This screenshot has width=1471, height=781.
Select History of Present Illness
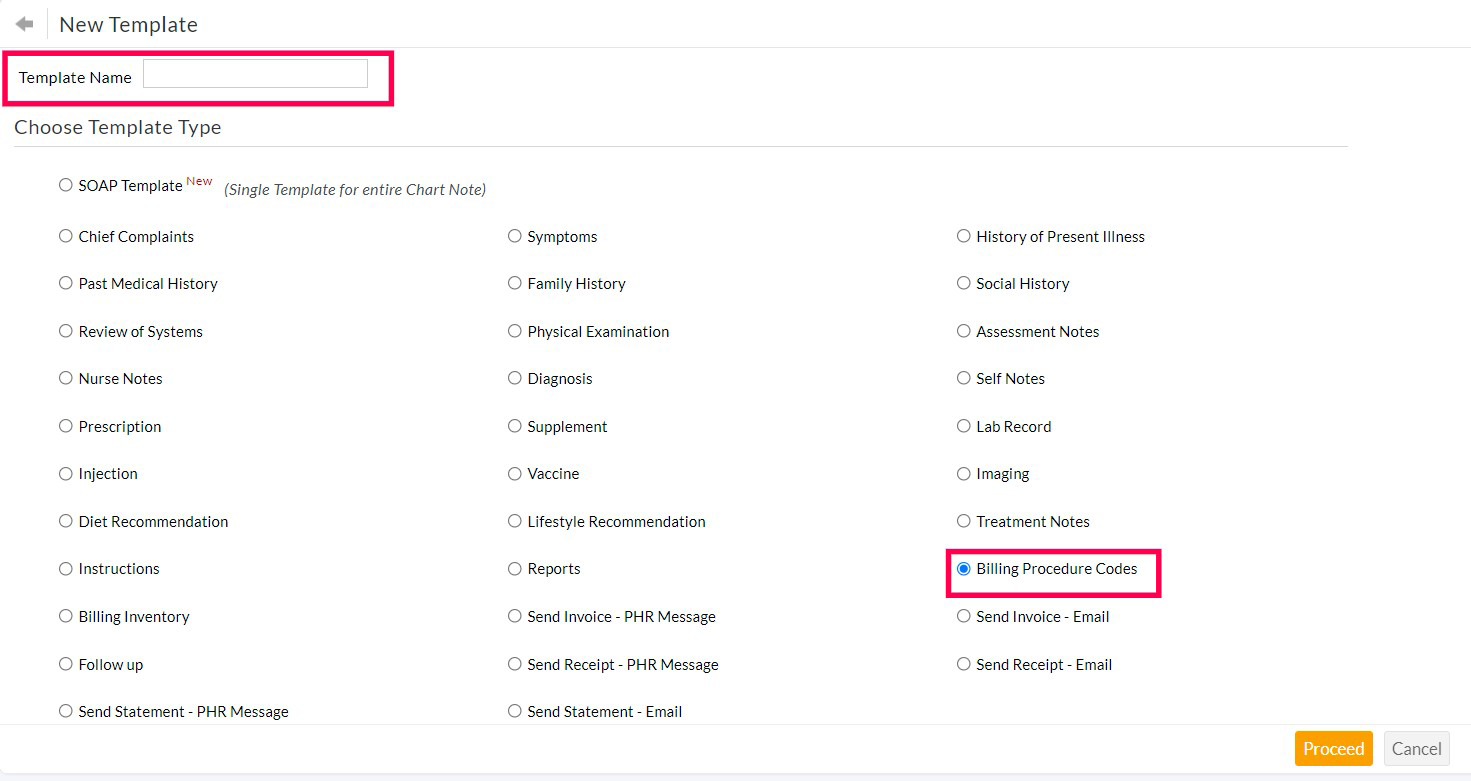click(963, 236)
